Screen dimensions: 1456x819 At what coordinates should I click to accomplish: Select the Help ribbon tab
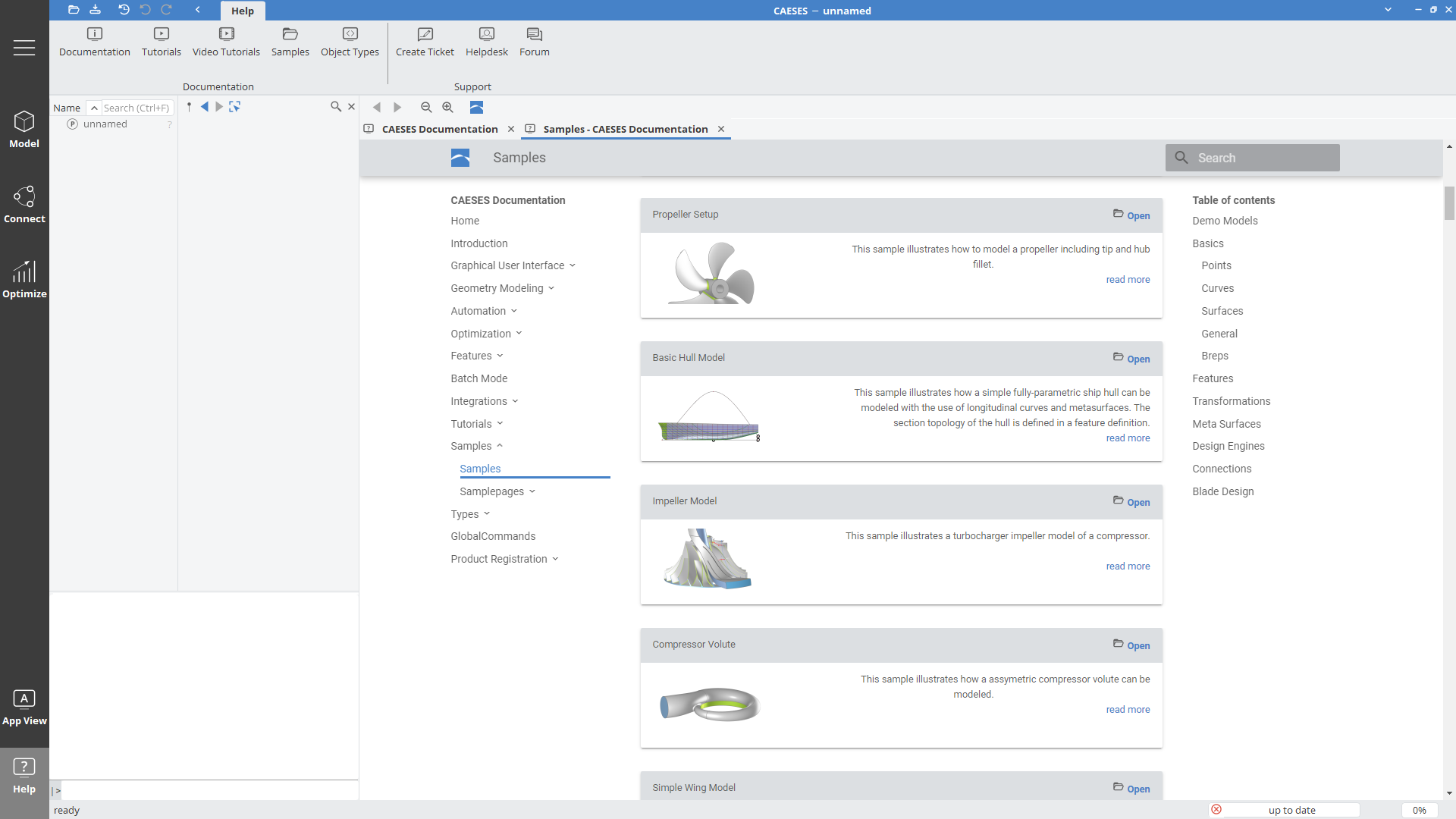[243, 11]
